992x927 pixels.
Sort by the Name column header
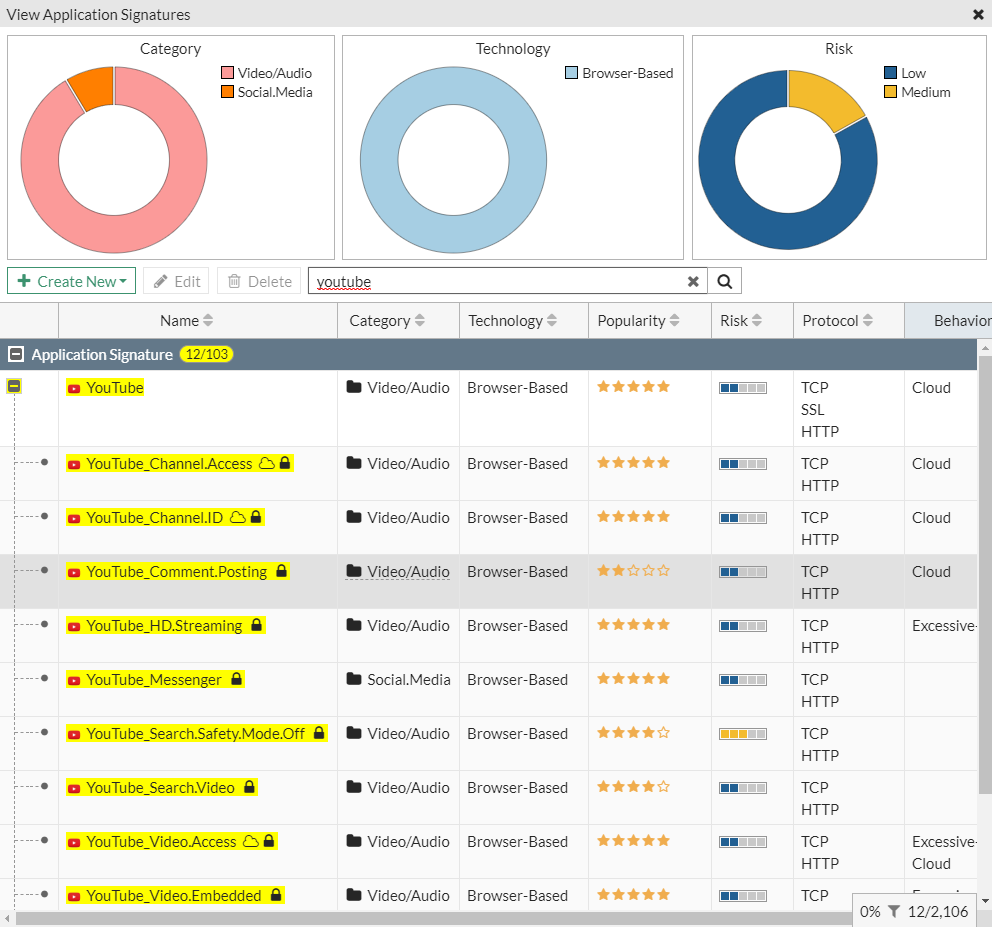tap(187, 321)
